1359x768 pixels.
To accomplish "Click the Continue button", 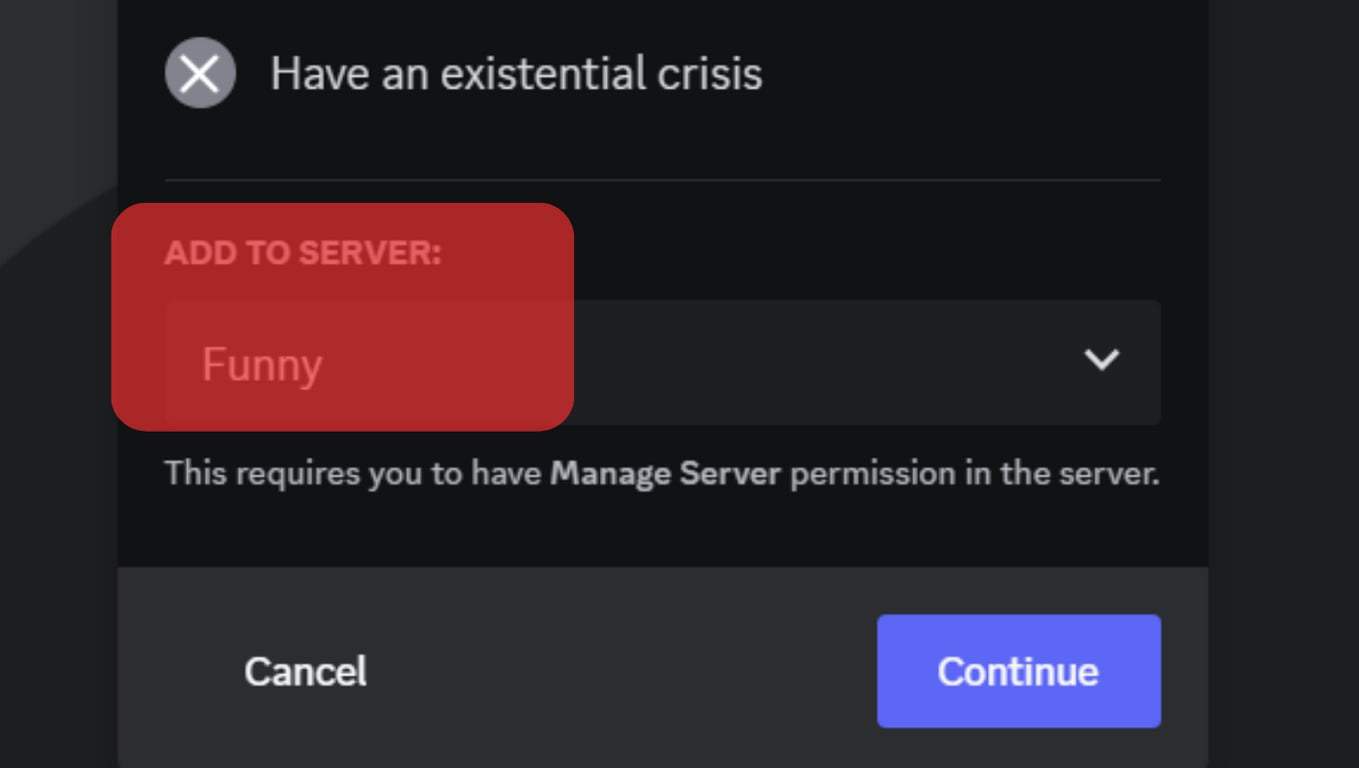I will (1018, 671).
